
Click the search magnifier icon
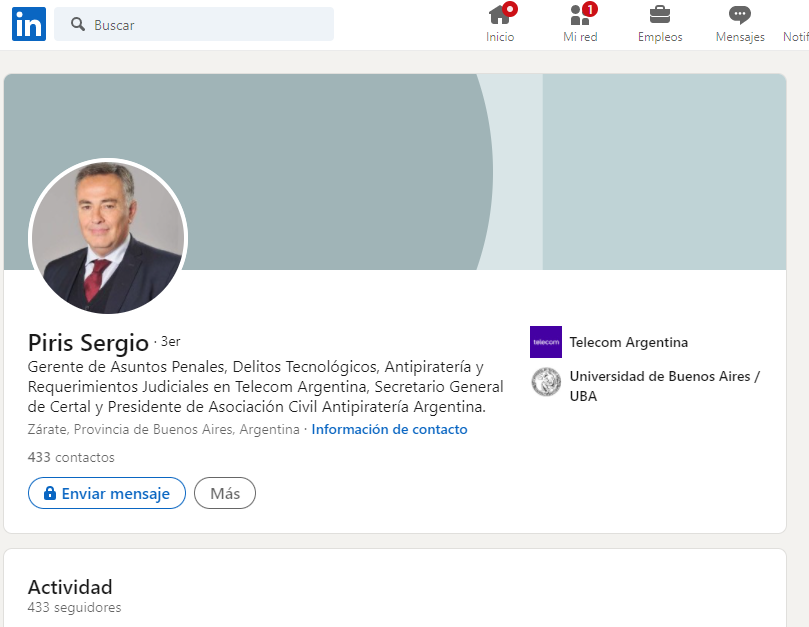(77, 23)
